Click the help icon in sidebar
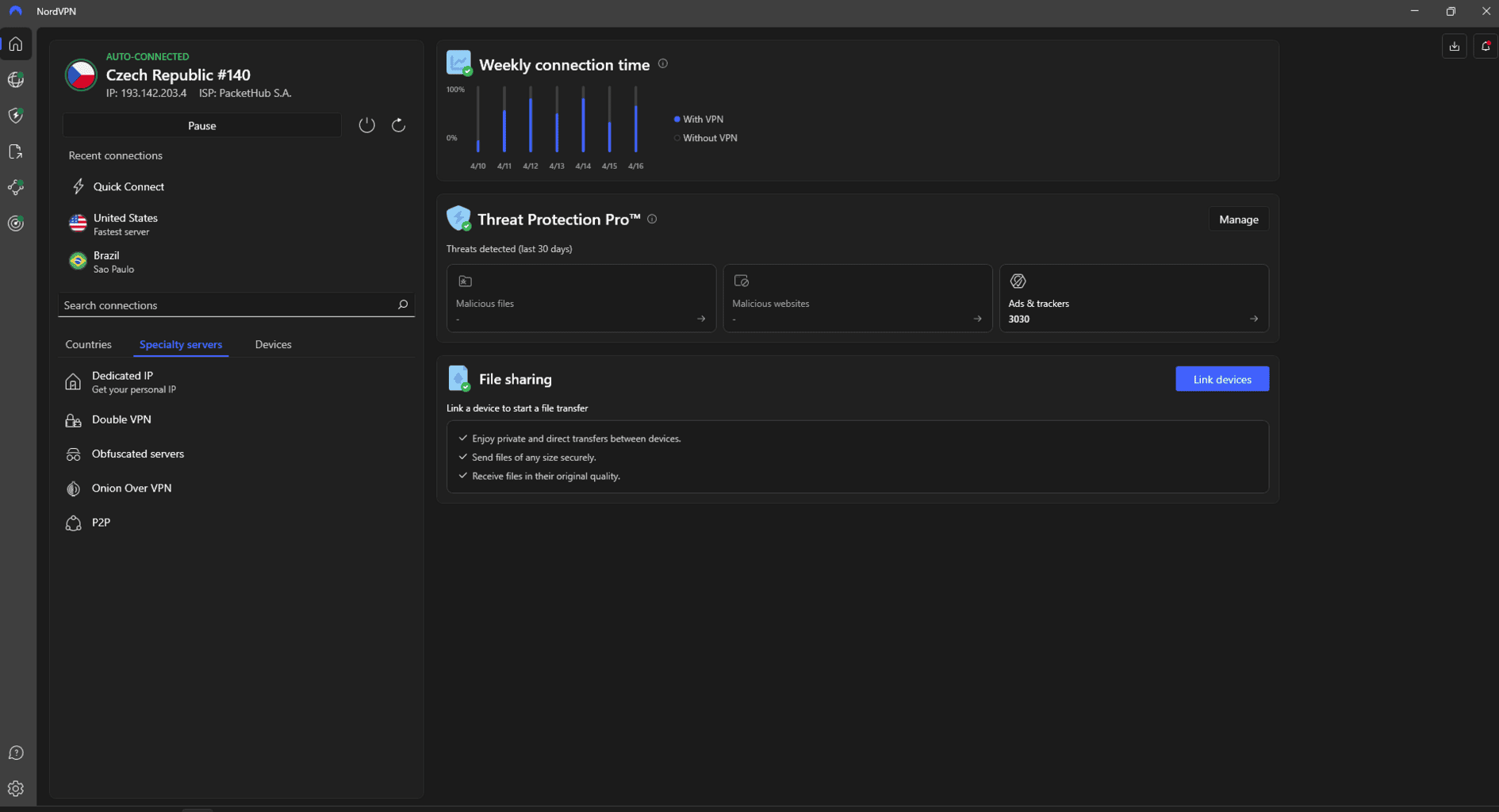 pos(16,753)
